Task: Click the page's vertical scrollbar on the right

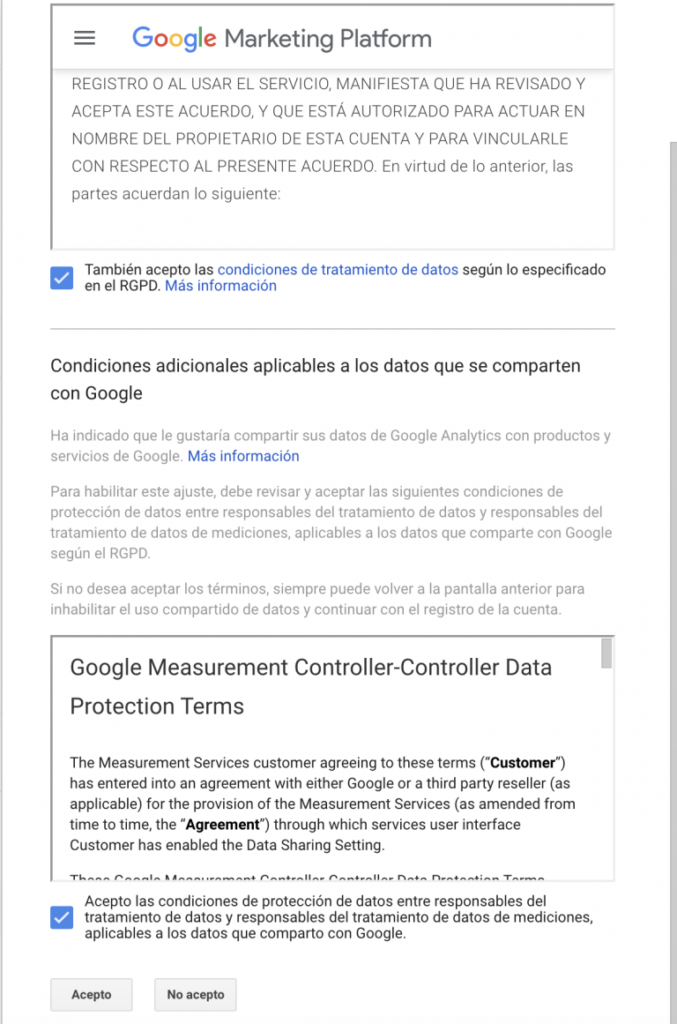Action: [x=670, y=500]
